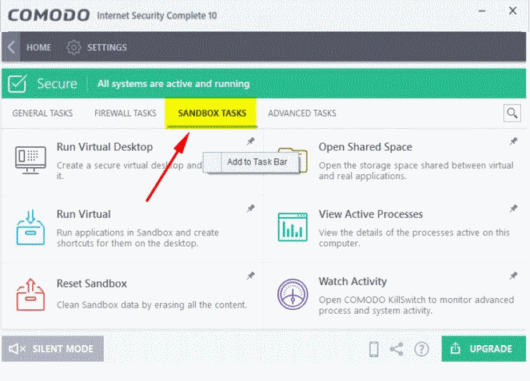Open the help question mark icon

(x=421, y=349)
